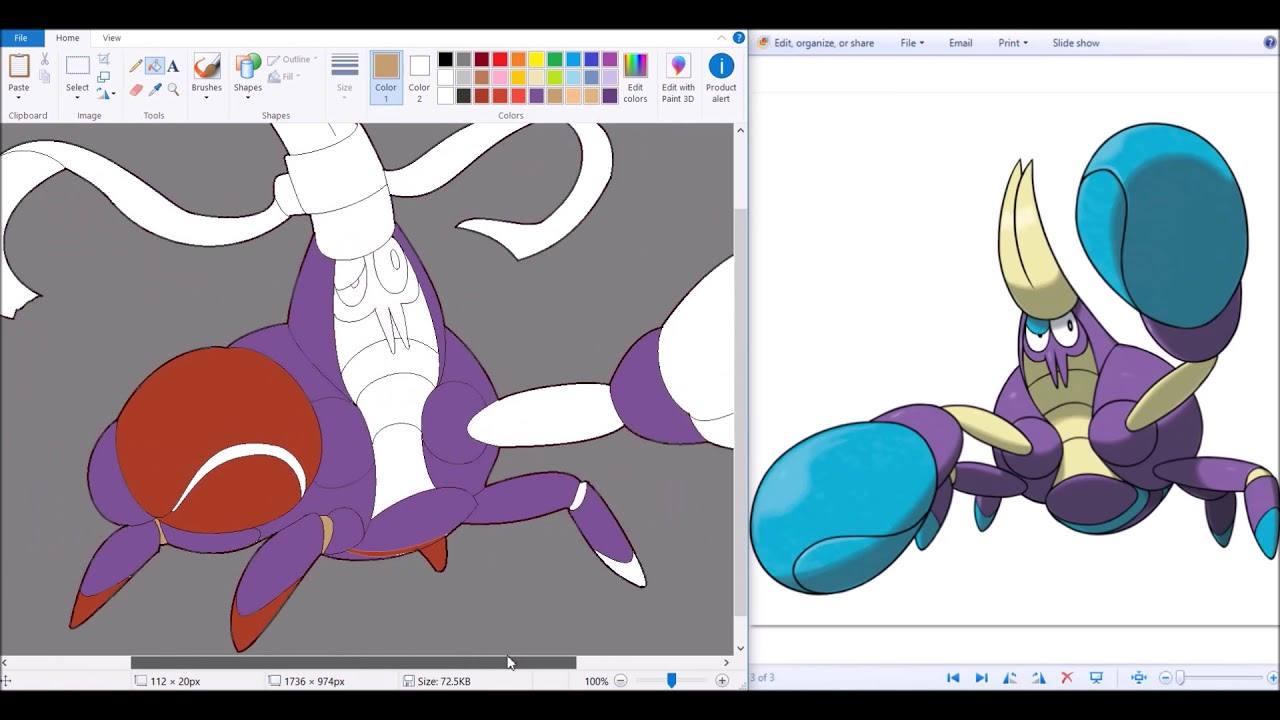Image resolution: width=1280 pixels, height=720 pixels.
Task: Click Paint help question mark icon
Action: tap(739, 38)
